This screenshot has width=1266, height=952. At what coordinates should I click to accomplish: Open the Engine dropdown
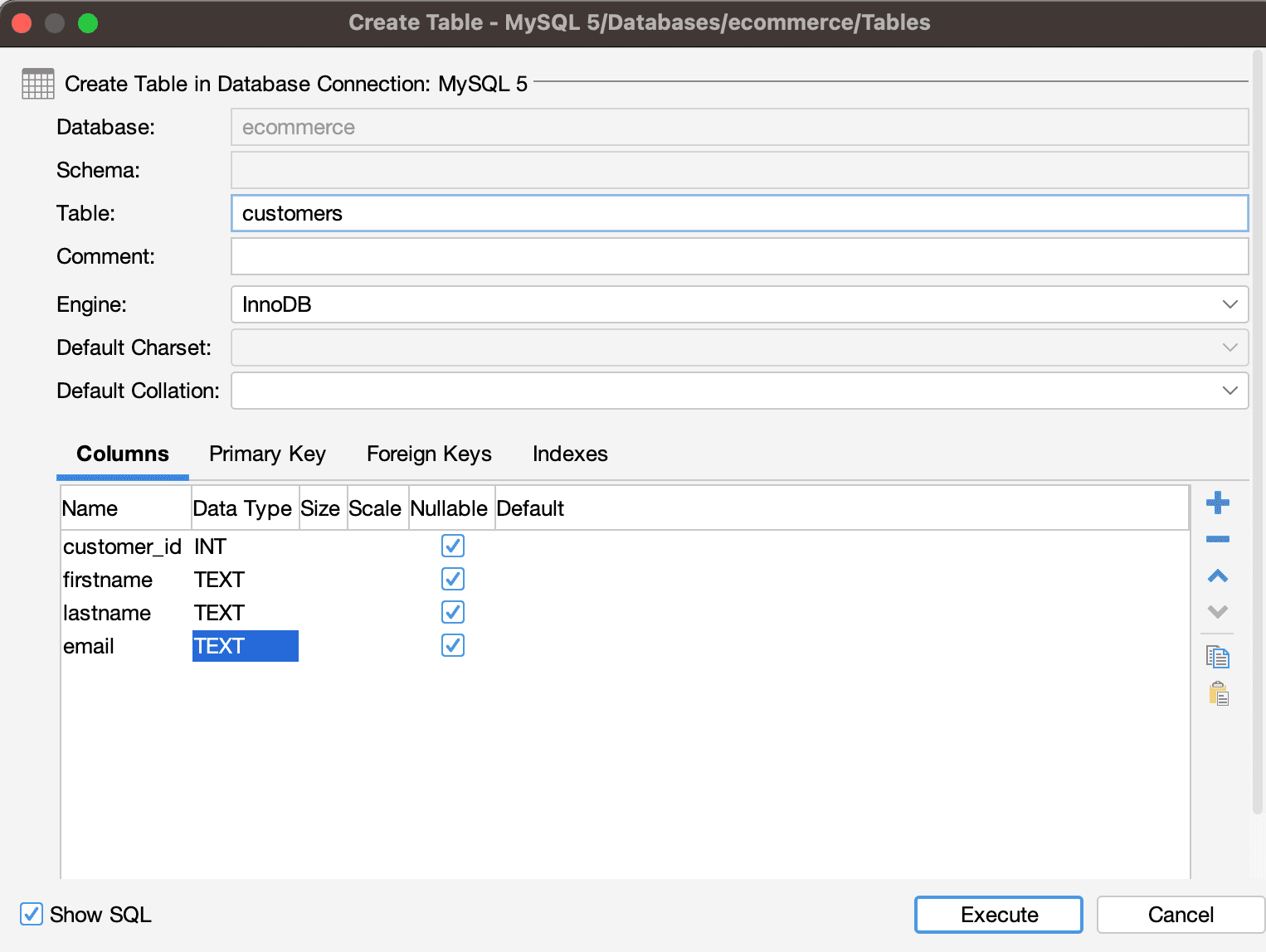pos(1230,304)
